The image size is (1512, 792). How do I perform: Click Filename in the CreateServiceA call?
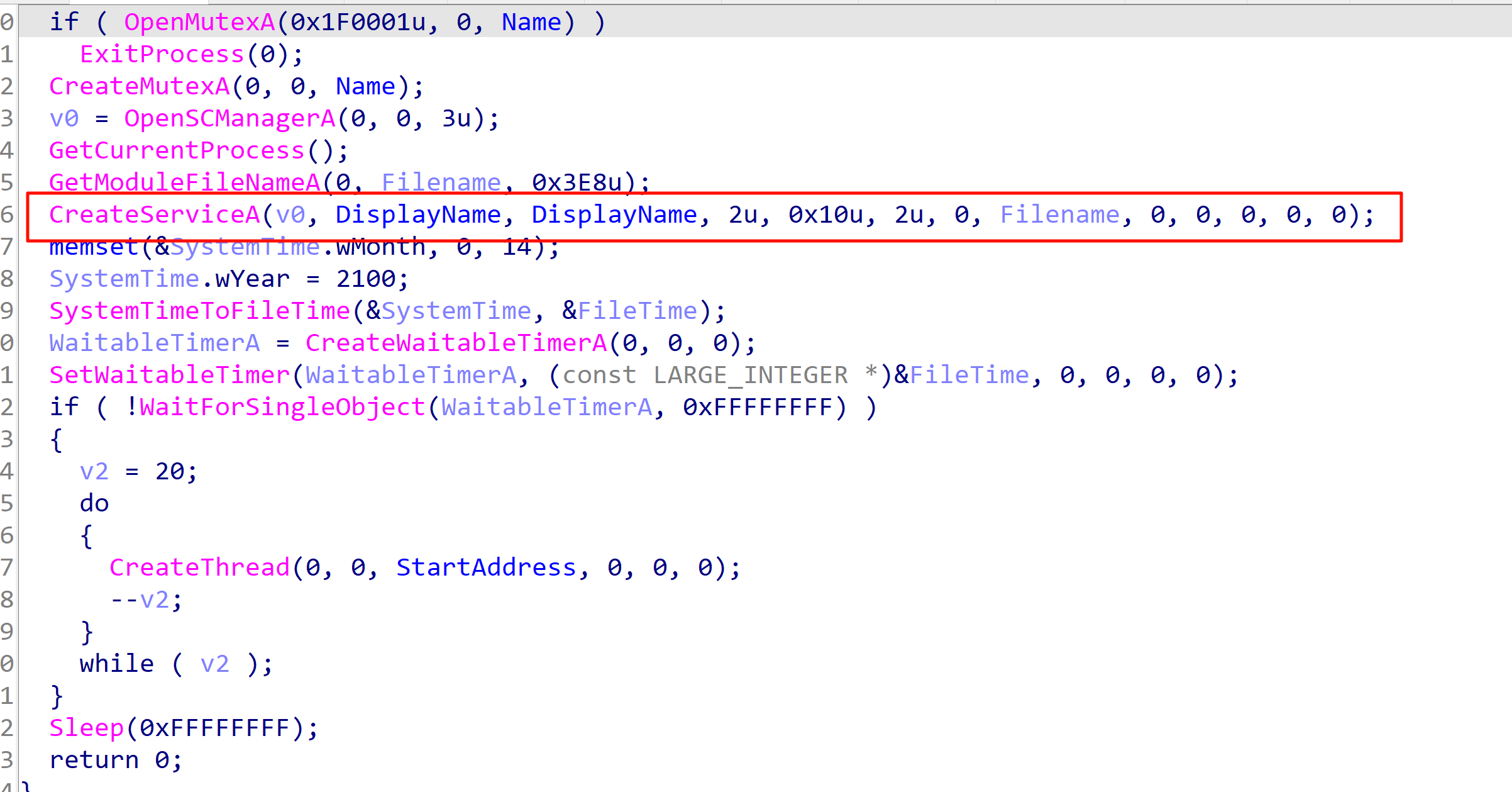tap(1060, 215)
